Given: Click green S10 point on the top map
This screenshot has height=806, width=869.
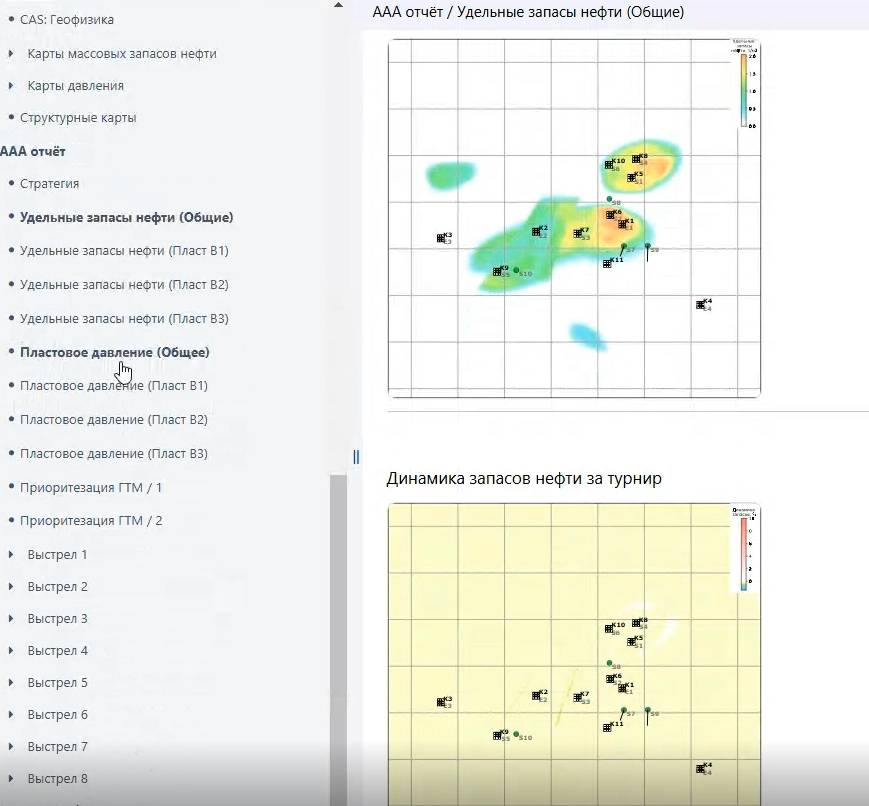Looking at the screenshot, I should 516,270.
